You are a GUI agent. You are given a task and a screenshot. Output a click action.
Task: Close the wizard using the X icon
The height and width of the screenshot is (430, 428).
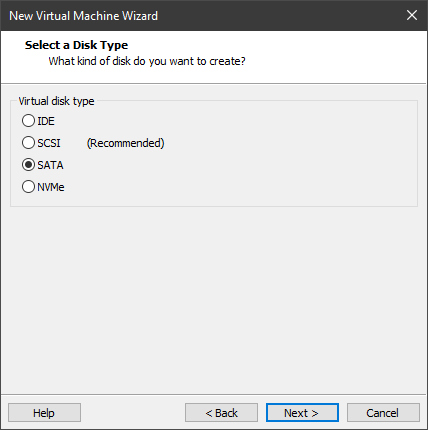point(412,15)
